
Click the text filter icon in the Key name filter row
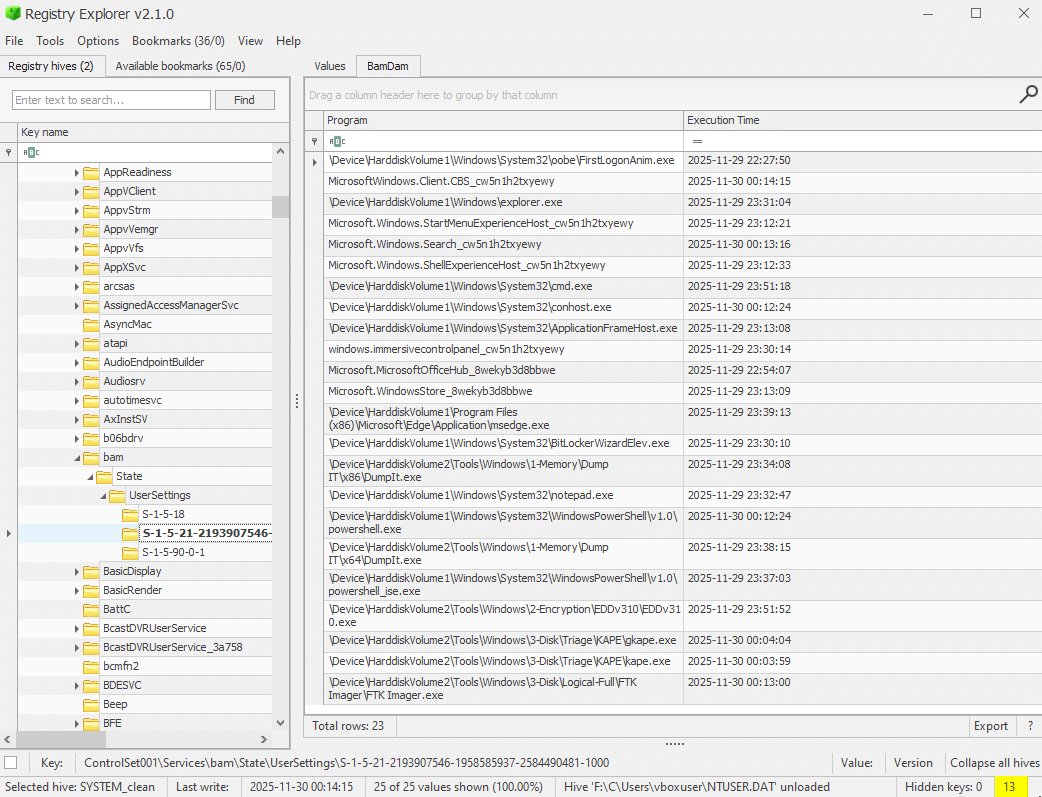pyautogui.click(x=31, y=152)
